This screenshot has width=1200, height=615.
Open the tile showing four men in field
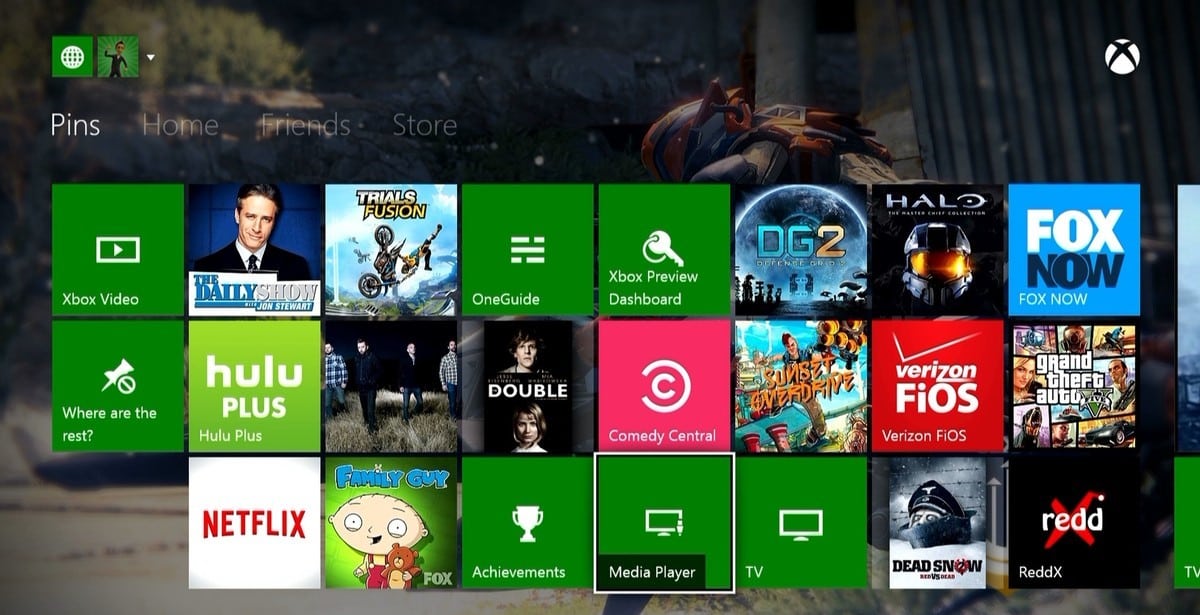coord(391,386)
